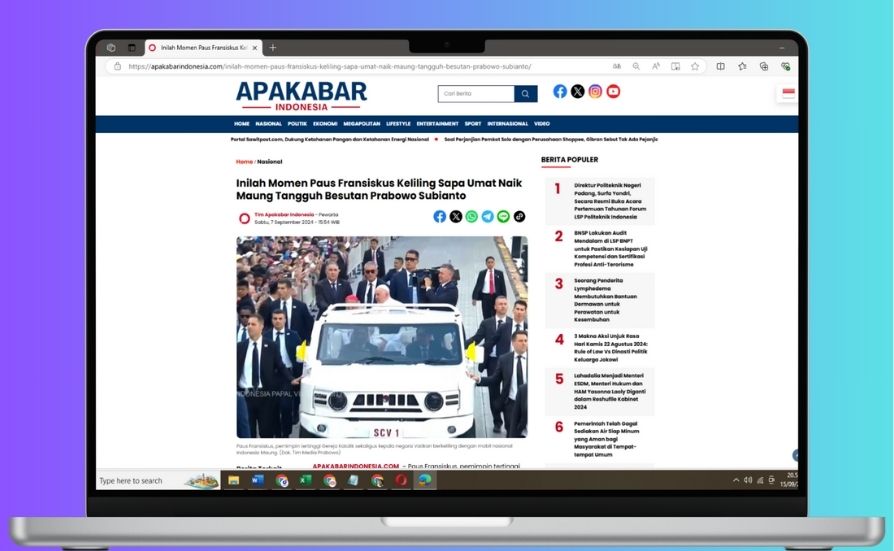Screen dimensions: 894x551
Task: Show hidden icons chevron in system tray
Action: [x=736, y=480]
